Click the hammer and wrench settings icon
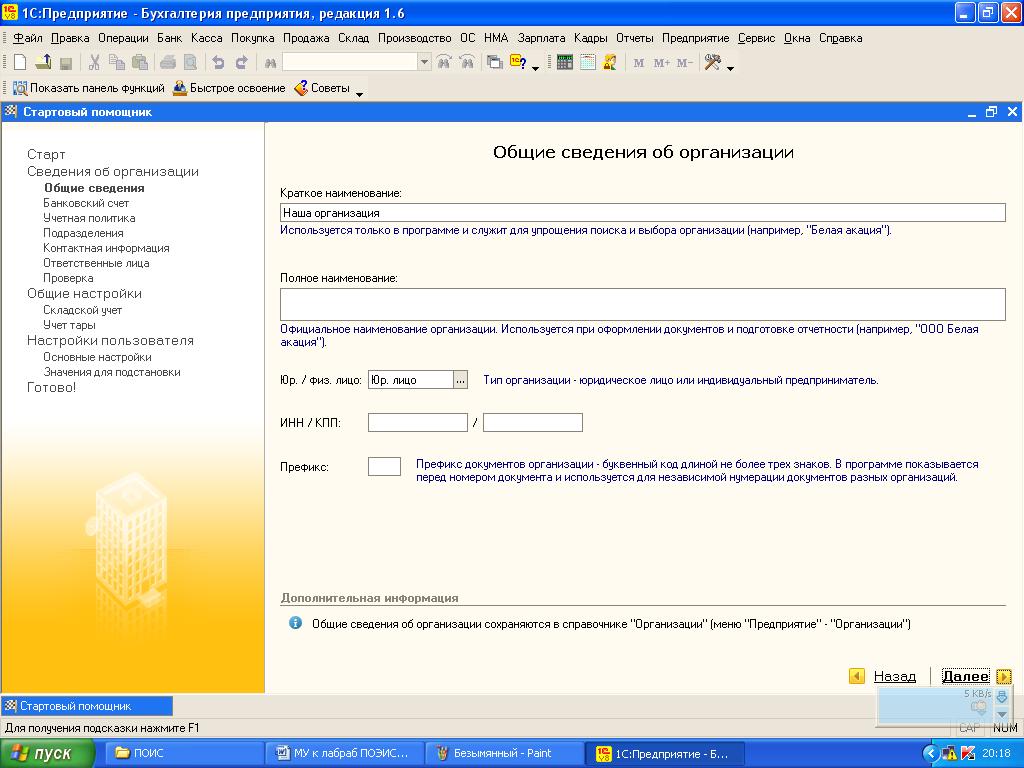The height and width of the screenshot is (768, 1024). pyautogui.click(x=712, y=63)
